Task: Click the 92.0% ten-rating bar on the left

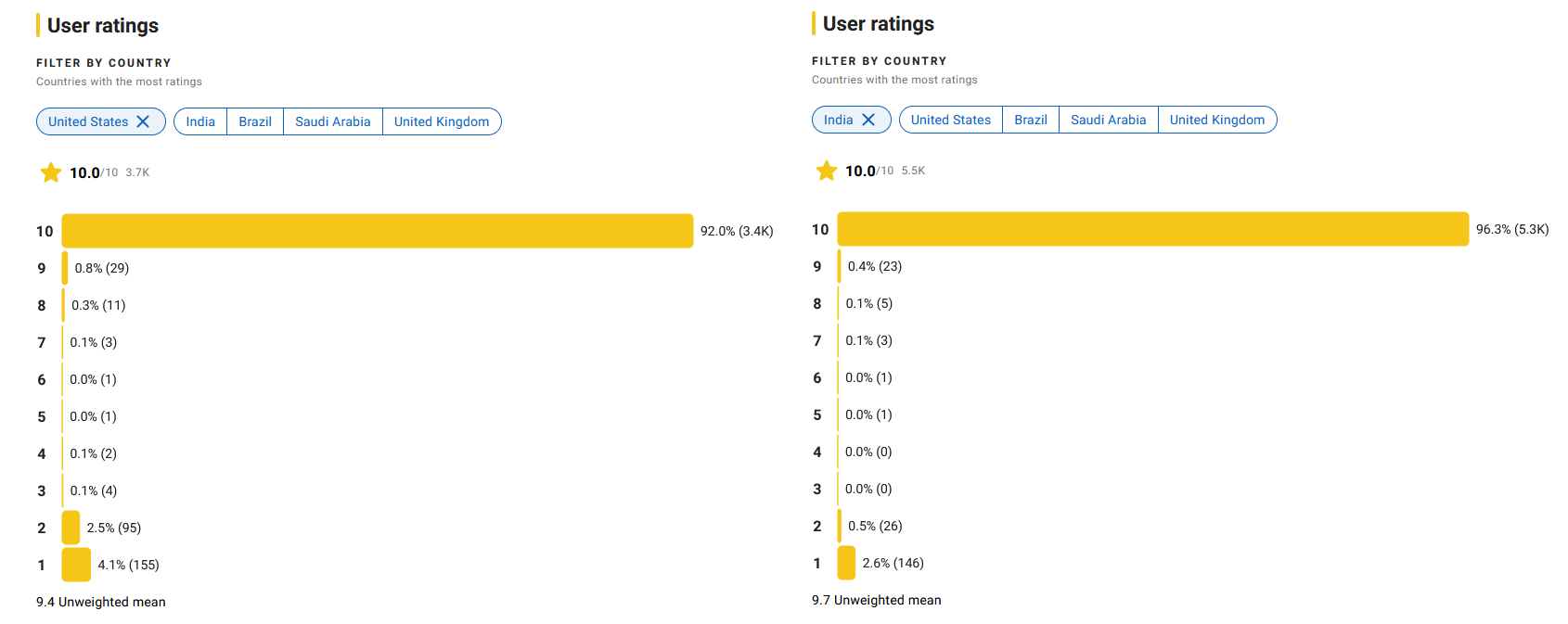Action: 378,231
